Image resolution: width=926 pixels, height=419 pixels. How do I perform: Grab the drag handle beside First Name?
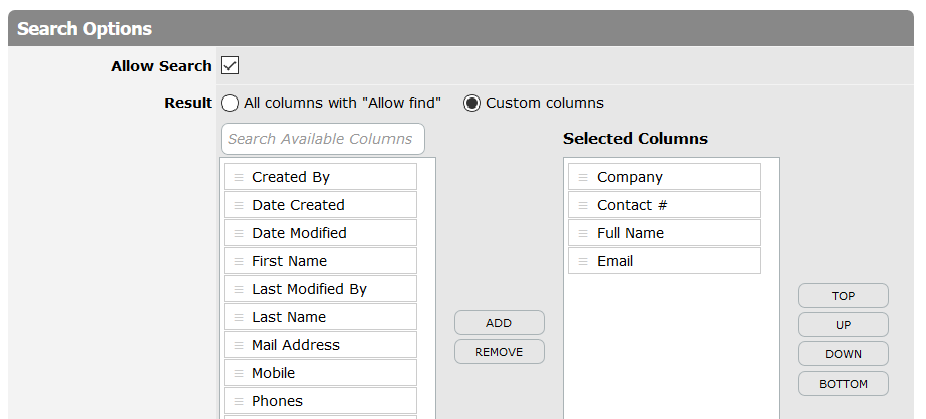(239, 261)
